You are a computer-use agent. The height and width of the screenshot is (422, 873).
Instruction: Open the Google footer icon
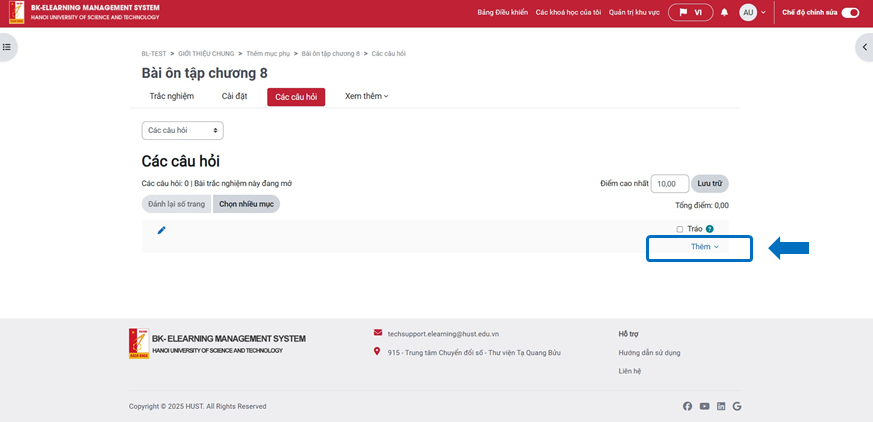click(x=737, y=406)
